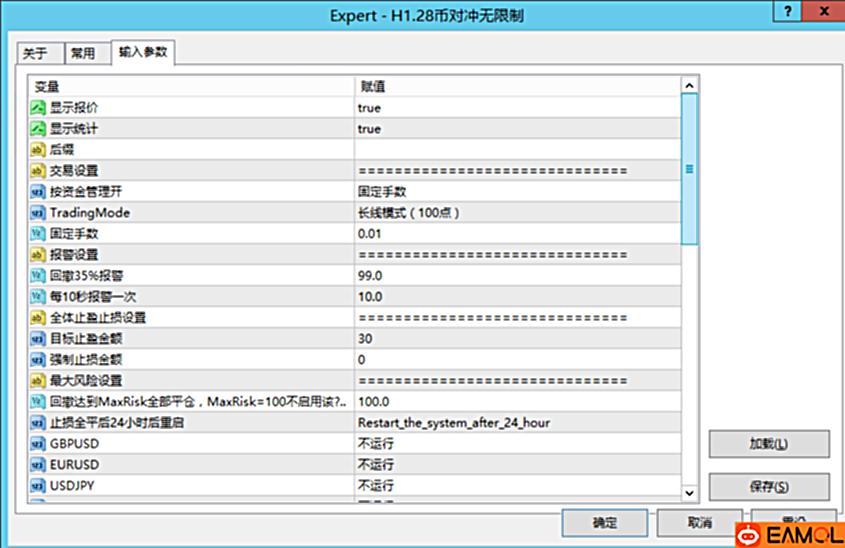Click the scrollbar down arrow in the parameter list

689,493
